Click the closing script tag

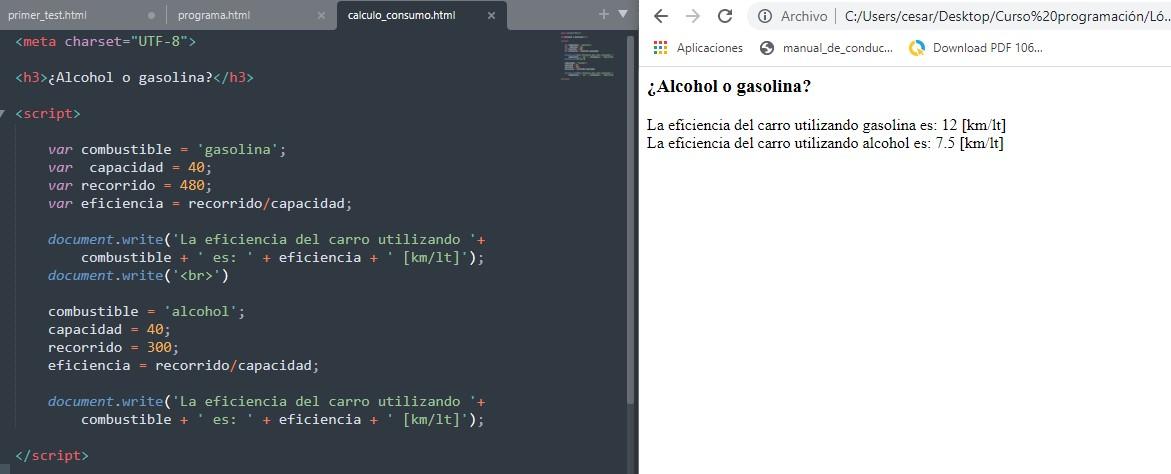[52, 455]
